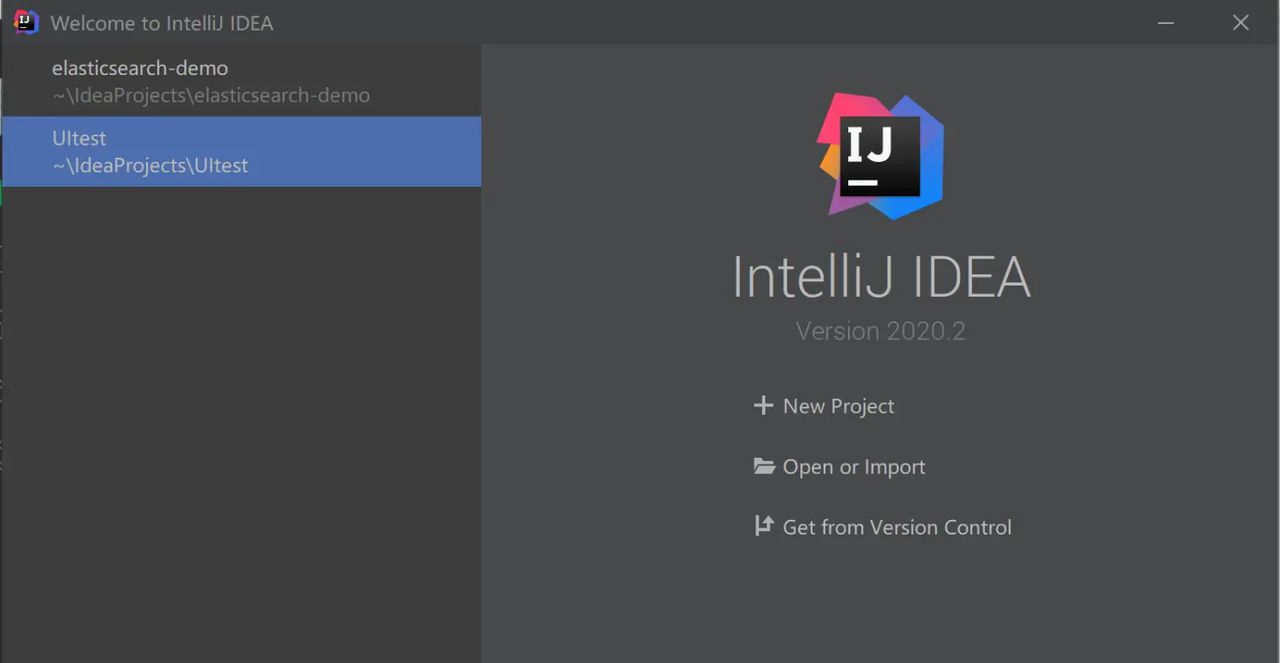Create a project via the New Project label
The width and height of the screenshot is (1280, 663).
(x=838, y=406)
